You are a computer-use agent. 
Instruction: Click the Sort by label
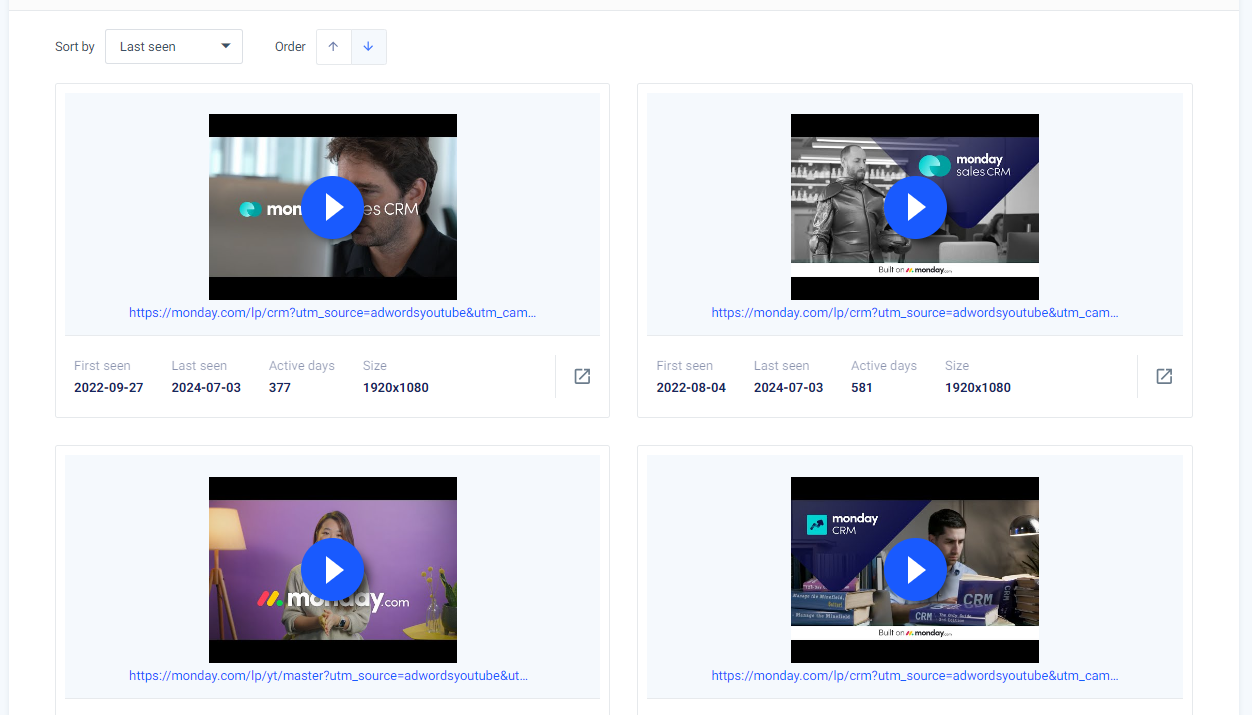(75, 47)
